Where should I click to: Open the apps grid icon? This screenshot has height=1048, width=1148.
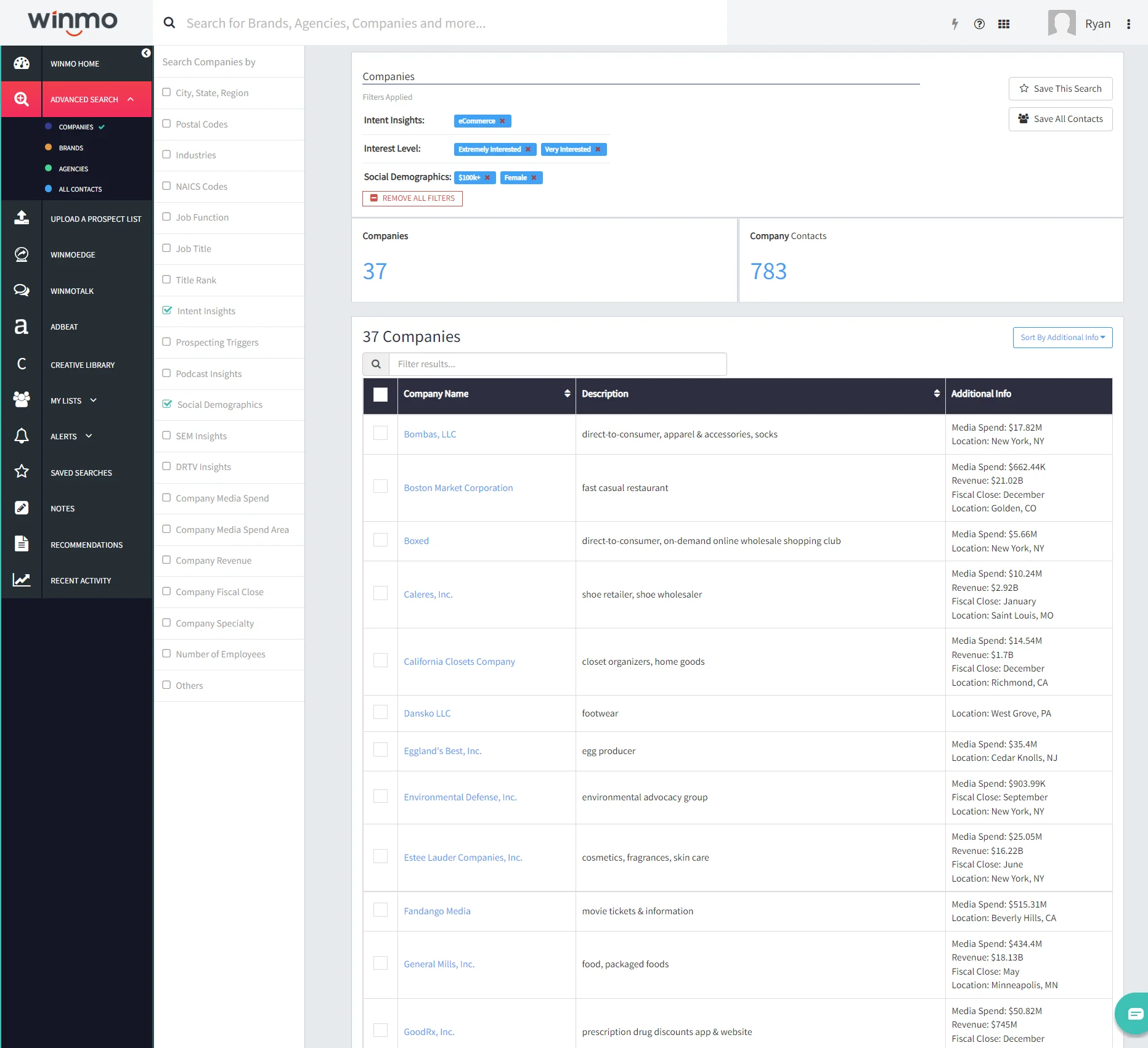pos(1004,24)
